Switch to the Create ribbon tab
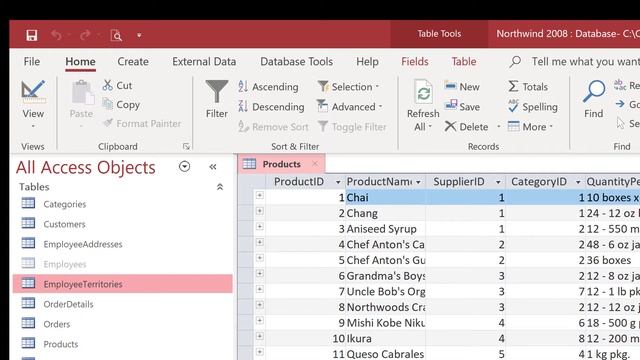Screen dimensions: 640x360 (133, 62)
